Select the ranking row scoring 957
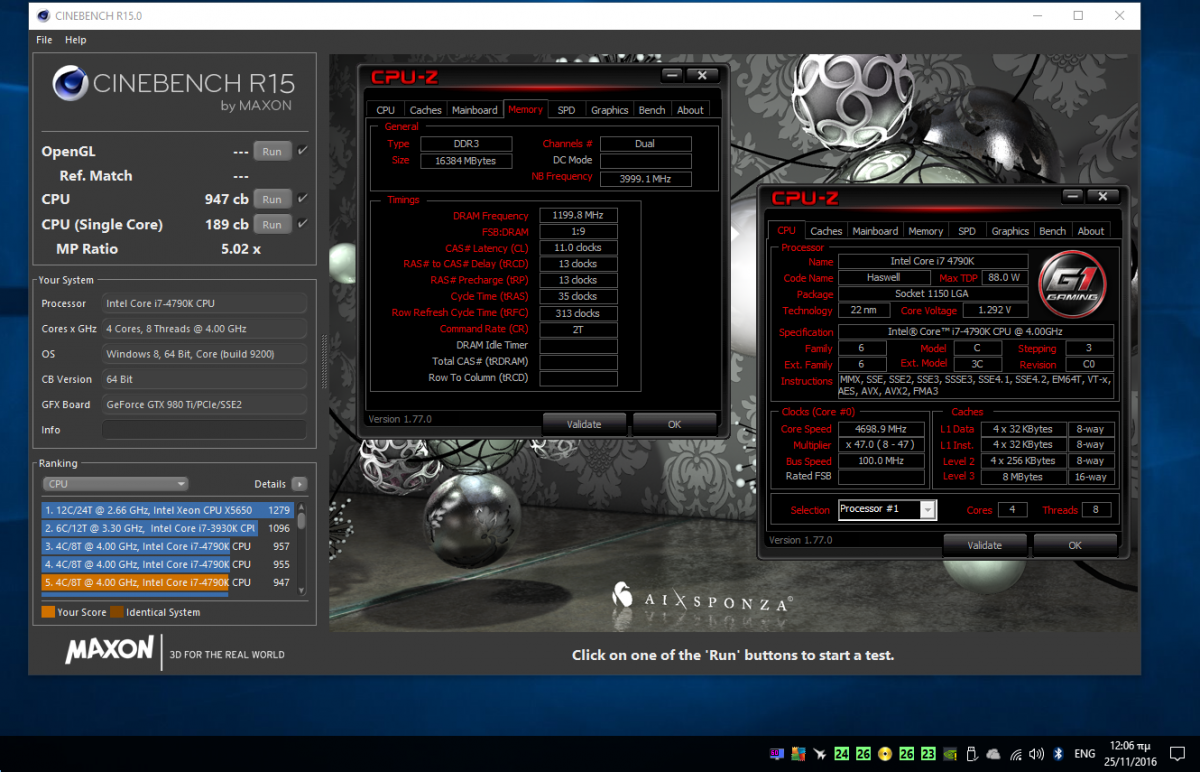Image resolution: width=1200 pixels, height=772 pixels. [x=167, y=546]
